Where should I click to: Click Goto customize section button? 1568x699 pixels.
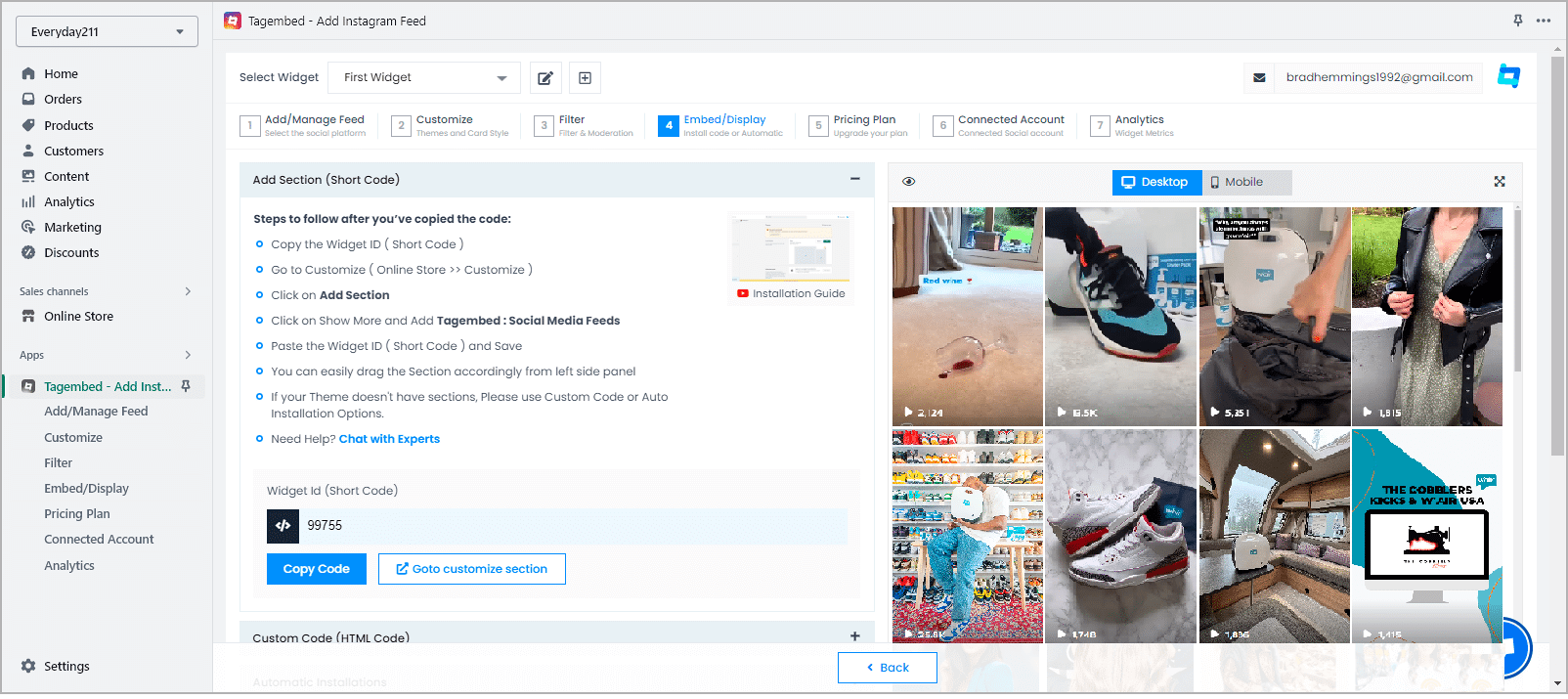pos(472,569)
